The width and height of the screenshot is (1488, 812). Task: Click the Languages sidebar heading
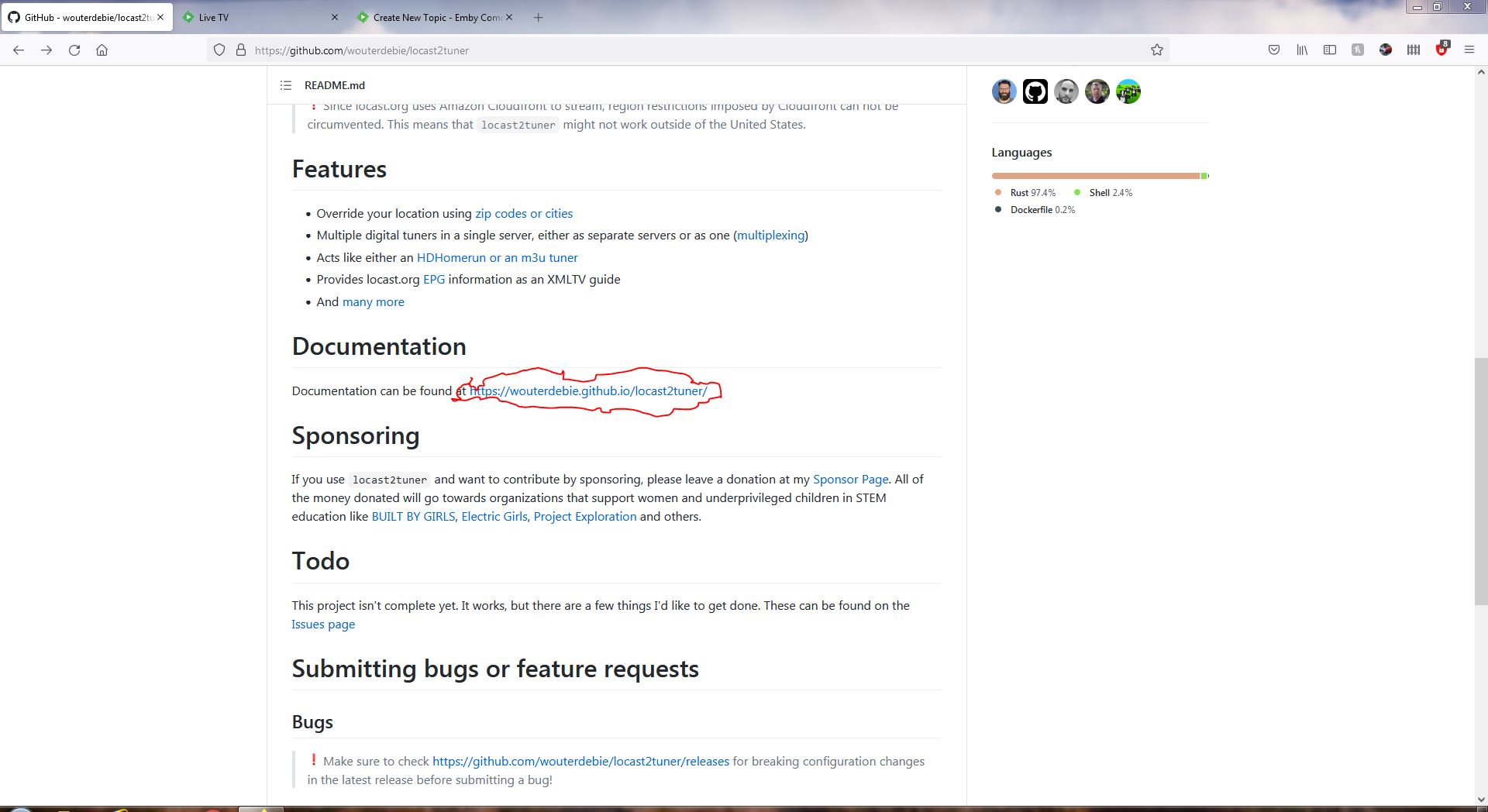coord(1021,153)
